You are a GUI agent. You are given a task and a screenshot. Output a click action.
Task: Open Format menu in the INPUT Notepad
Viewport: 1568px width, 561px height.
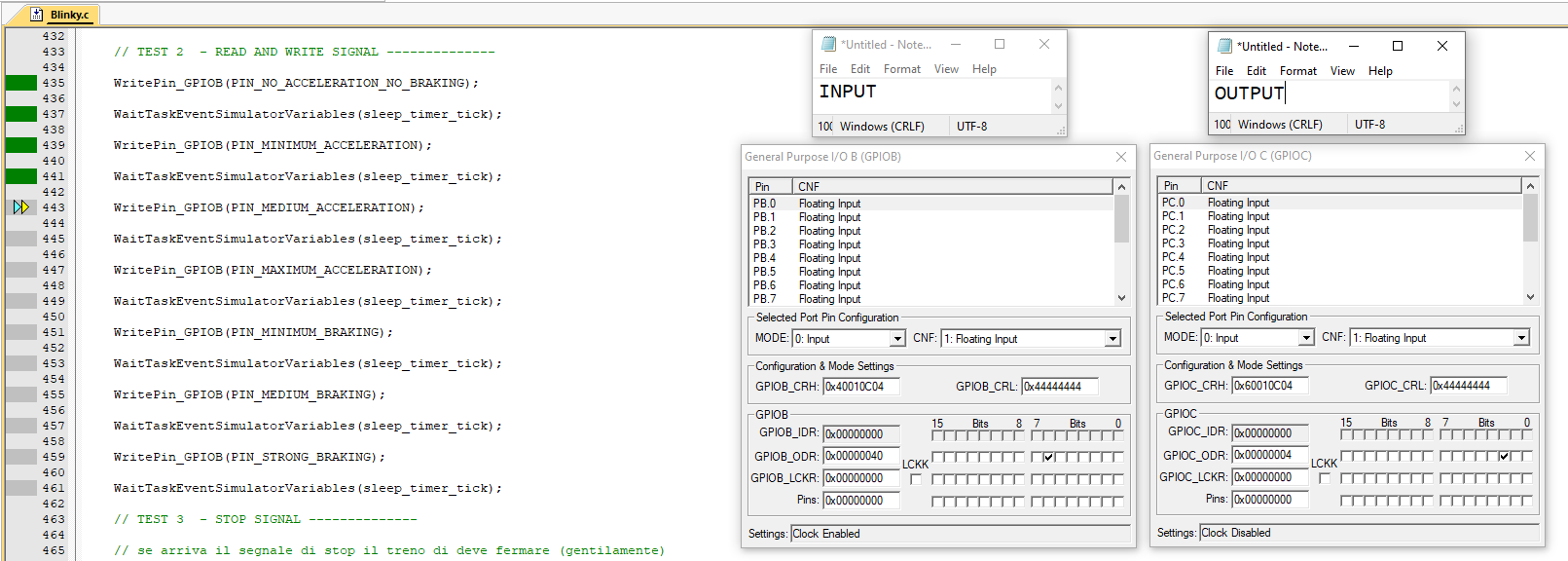pos(902,69)
